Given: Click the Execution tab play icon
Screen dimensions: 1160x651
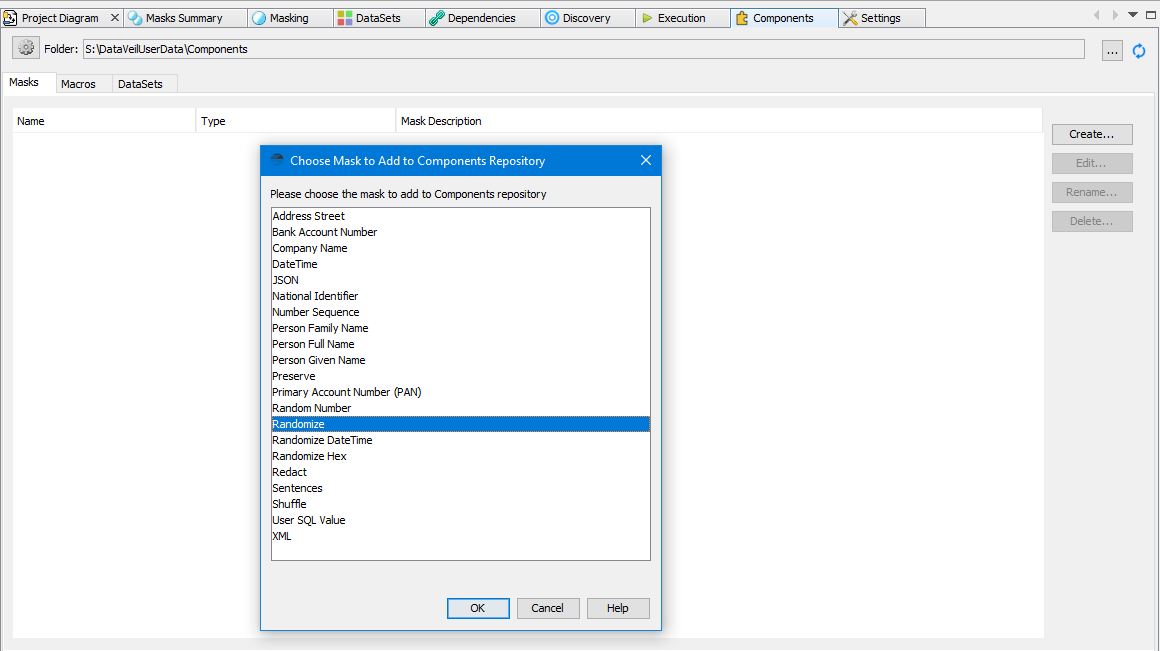Looking at the screenshot, I should (647, 18).
